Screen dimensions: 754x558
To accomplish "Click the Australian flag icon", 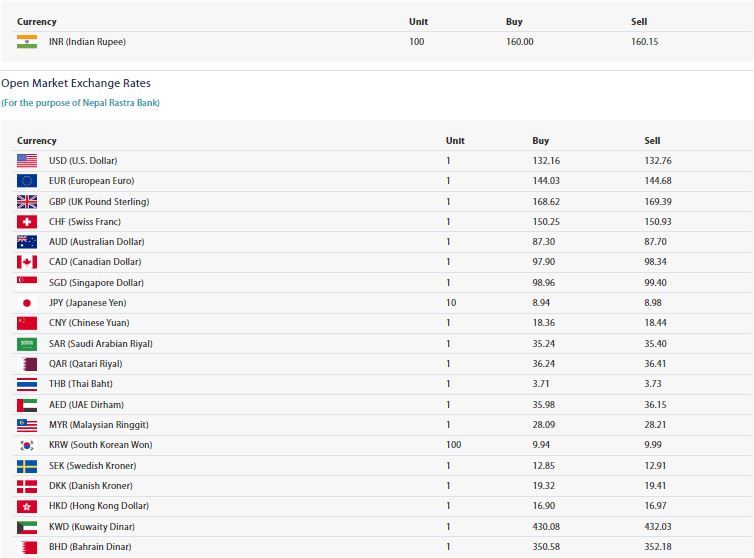I will tap(27, 242).
